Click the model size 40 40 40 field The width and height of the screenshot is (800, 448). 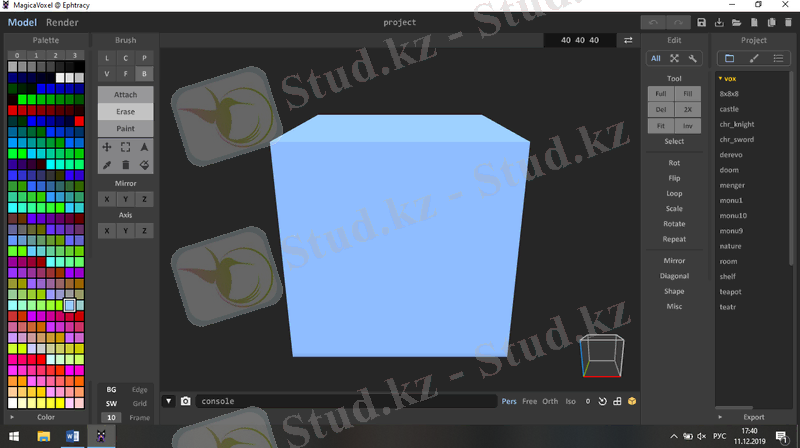point(580,40)
